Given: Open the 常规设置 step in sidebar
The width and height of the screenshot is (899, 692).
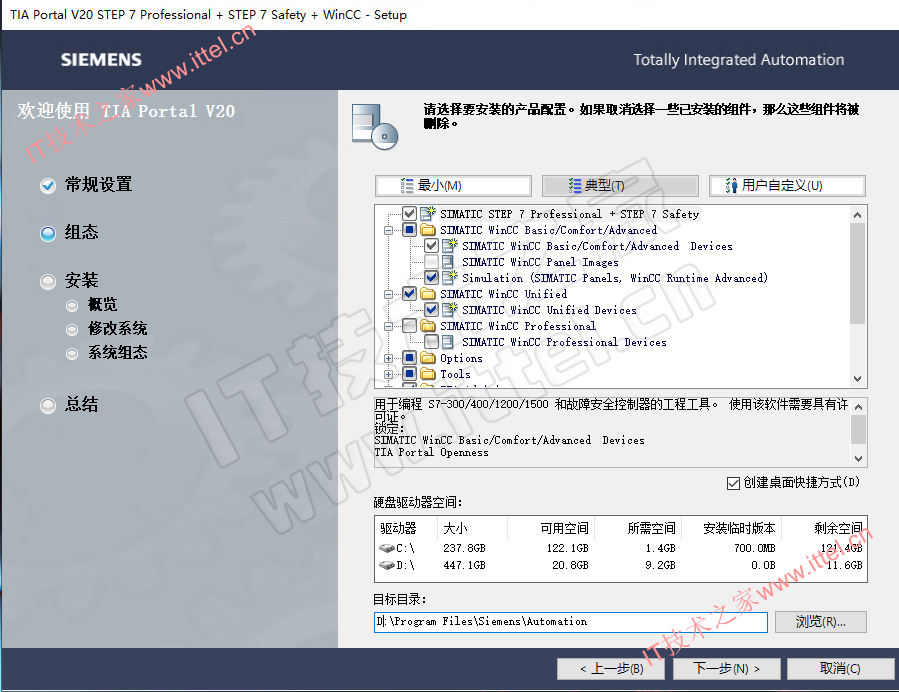Looking at the screenshot, I should 86,185.
